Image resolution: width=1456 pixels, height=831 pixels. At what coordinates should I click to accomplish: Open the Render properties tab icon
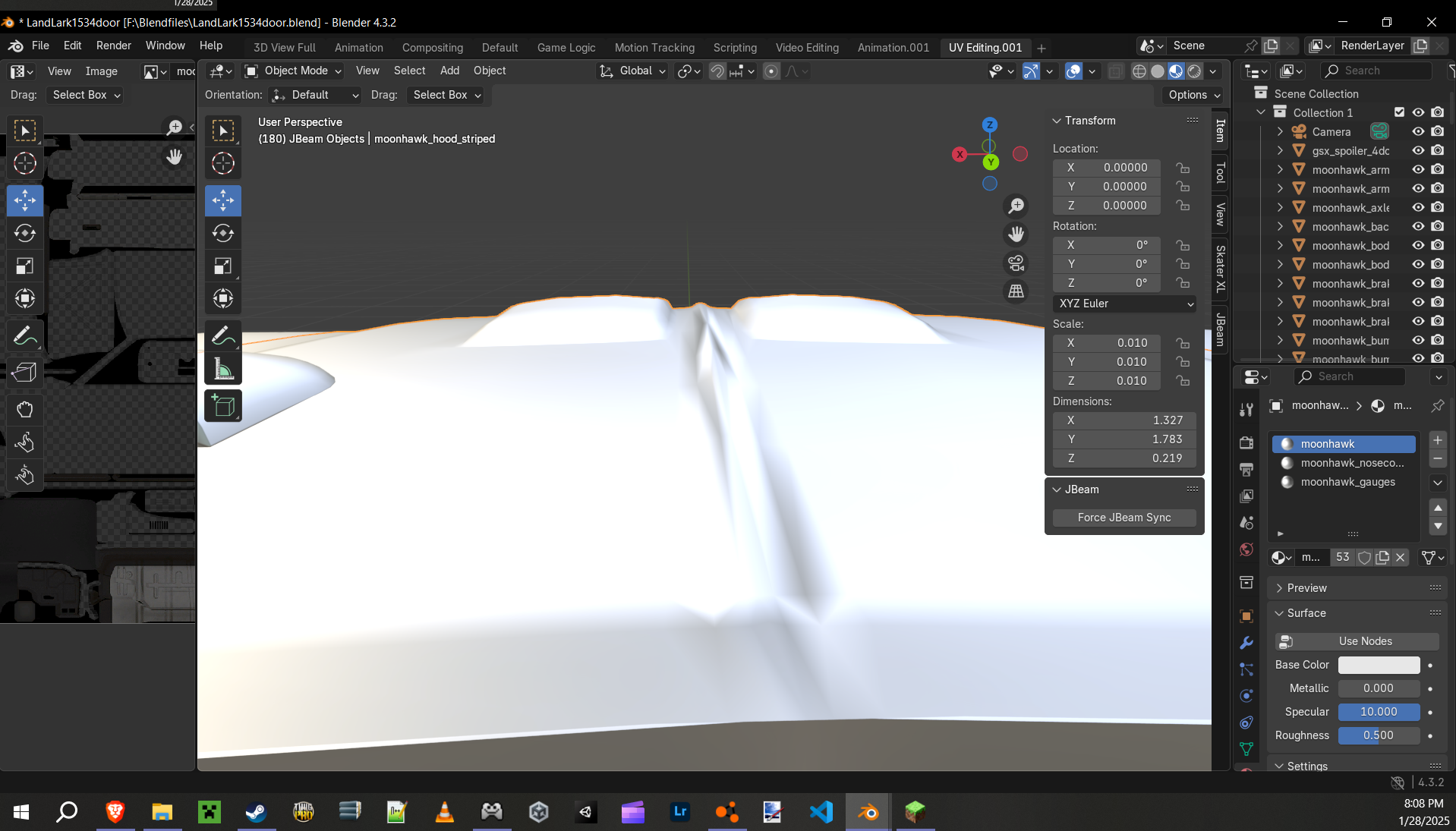point(1246,442)
